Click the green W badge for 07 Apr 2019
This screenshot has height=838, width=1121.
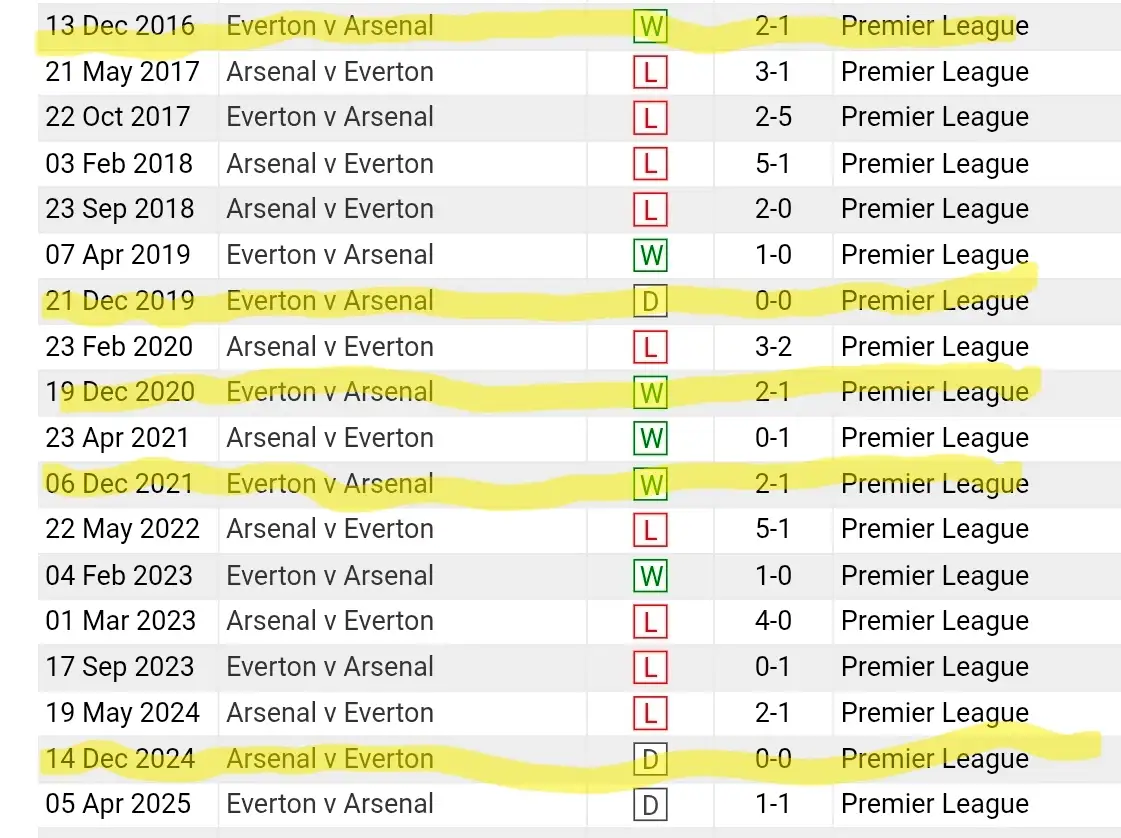pos(650,255)
